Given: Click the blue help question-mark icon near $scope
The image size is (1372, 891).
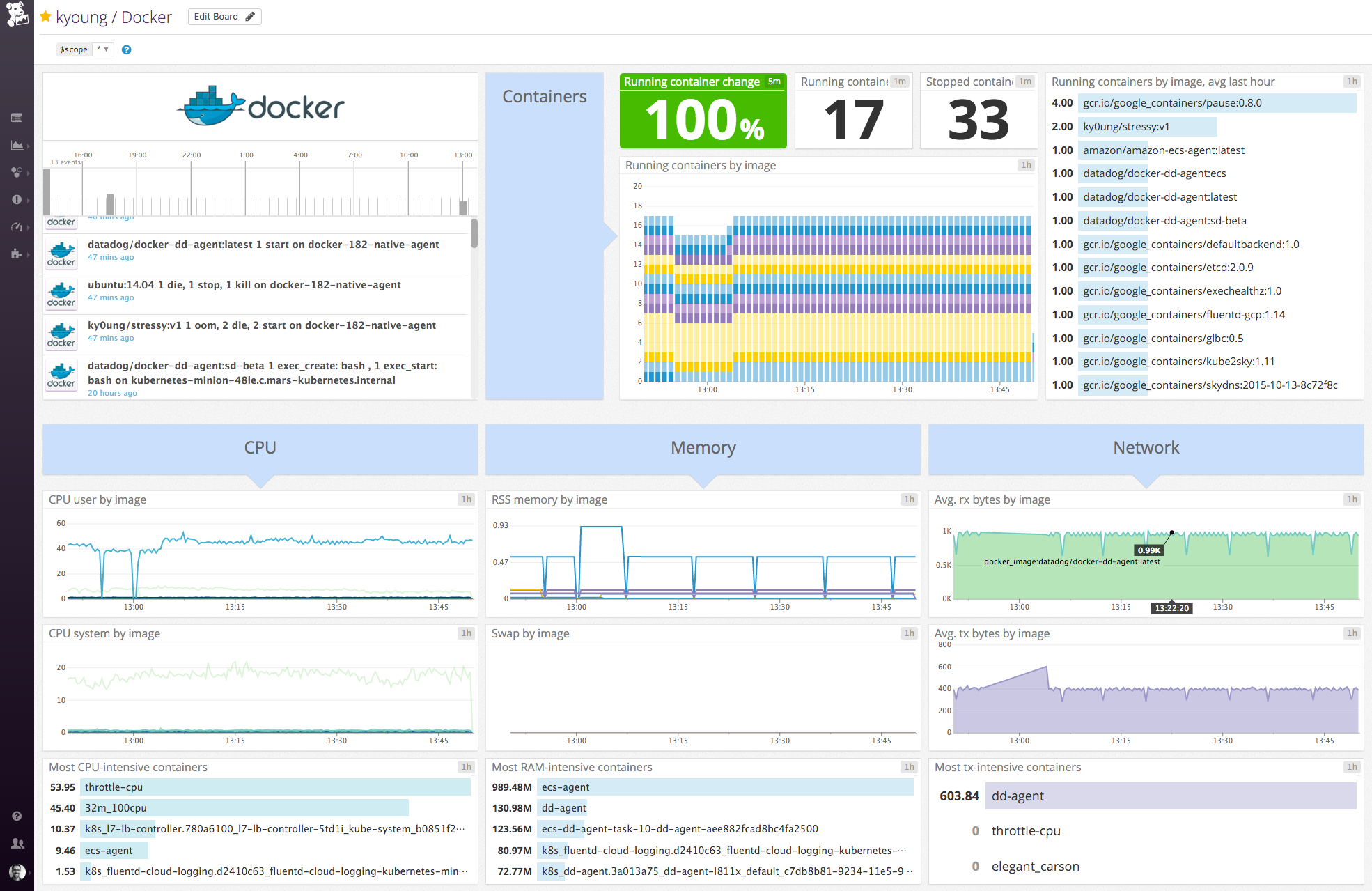Looking at the screenshot, I should (x=126, y=49).
